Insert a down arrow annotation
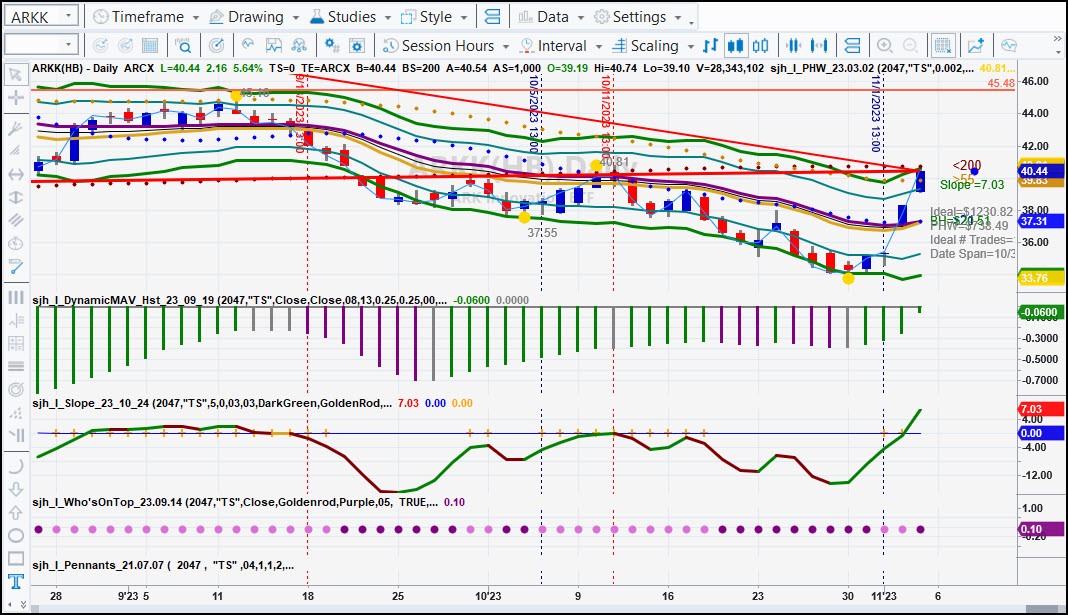Viewport: 1068px width, 615px height. (15, 489)
